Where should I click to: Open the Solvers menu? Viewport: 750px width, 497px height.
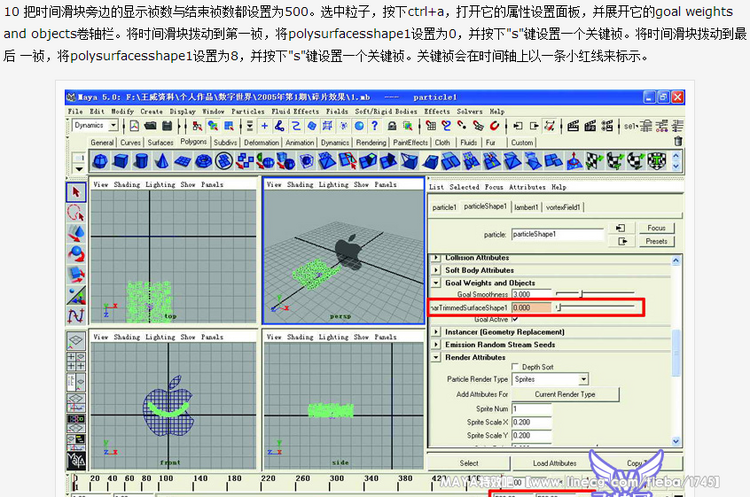[470, 111]
